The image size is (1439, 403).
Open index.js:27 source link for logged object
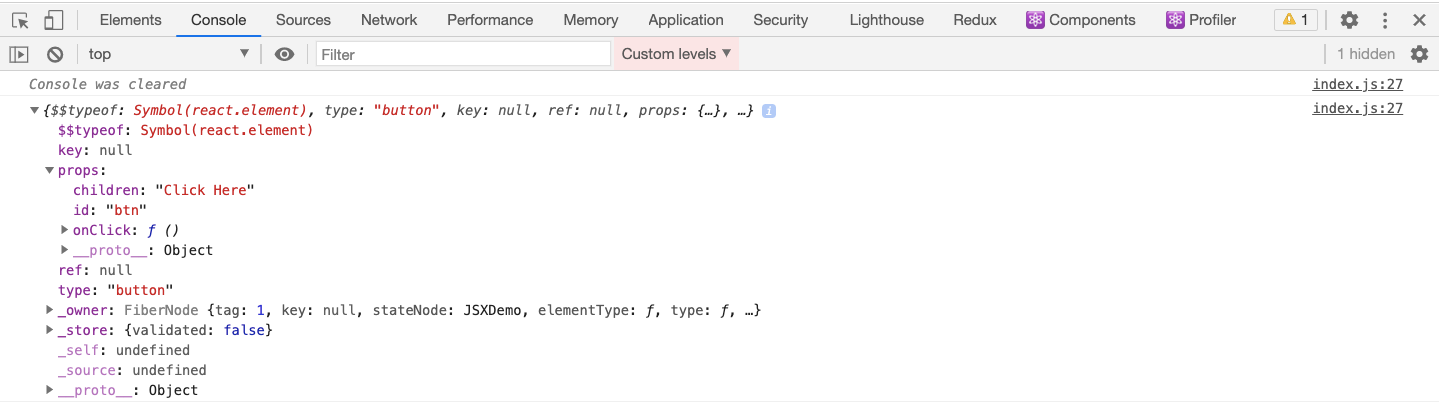(x=1357, y=108)
